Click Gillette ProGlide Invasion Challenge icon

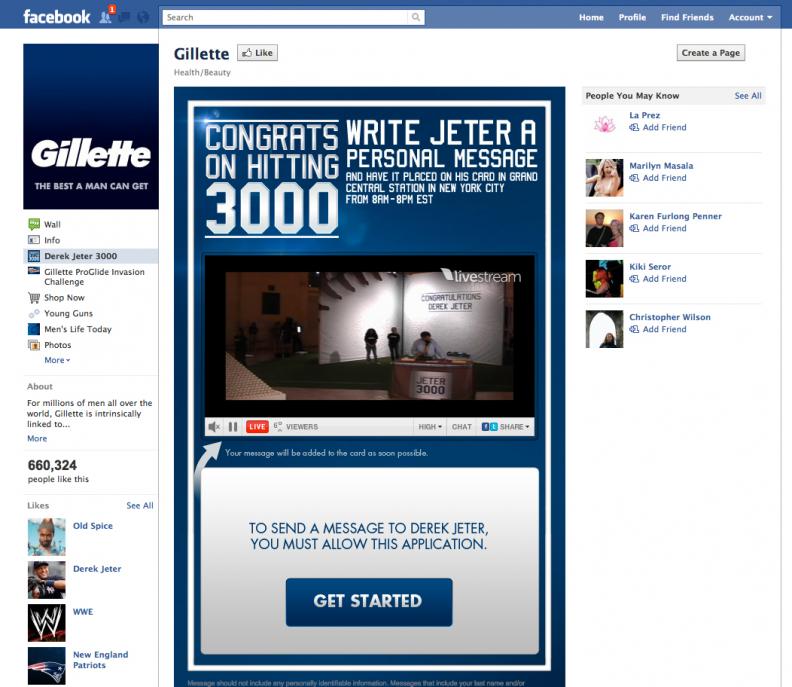(x=34, y=271)
